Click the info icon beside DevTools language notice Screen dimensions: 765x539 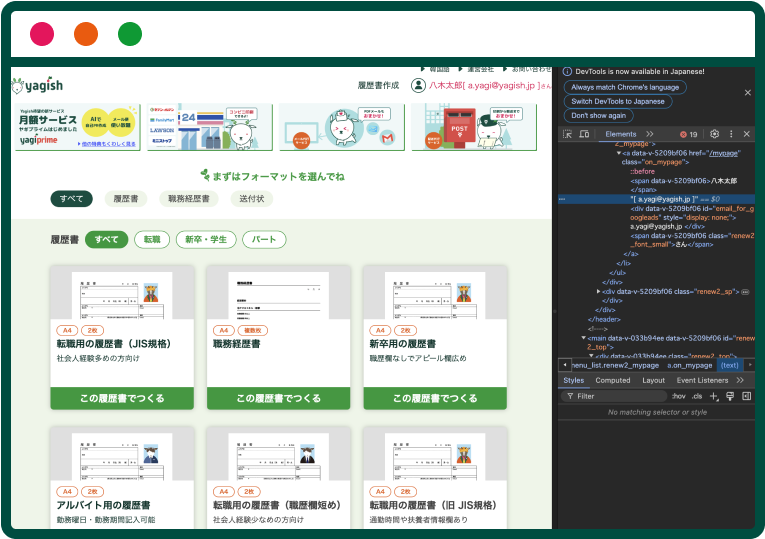tap(567, 71)
